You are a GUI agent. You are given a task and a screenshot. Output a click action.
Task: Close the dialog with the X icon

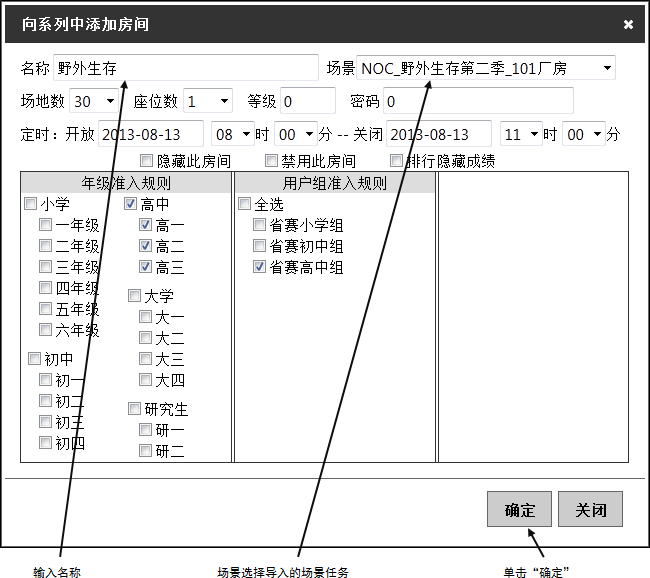[628, 24]
